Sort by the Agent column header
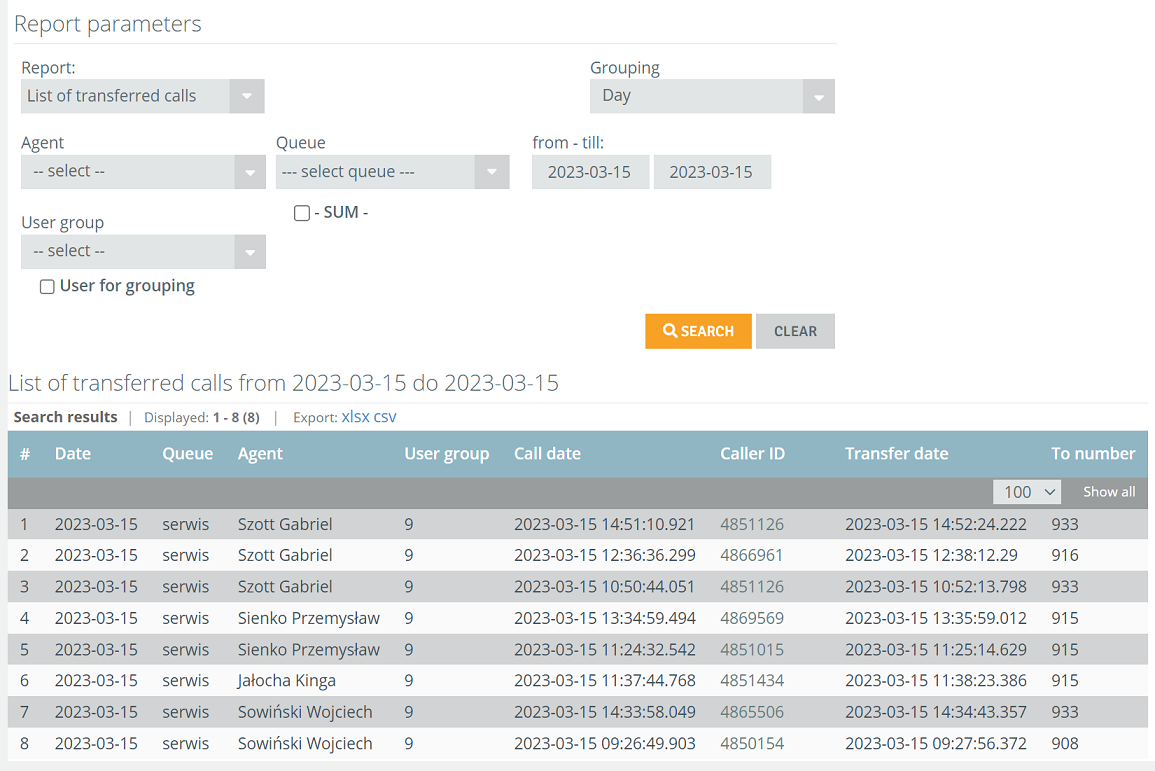This screenshot has height=771, width=1155. [260, 454]
